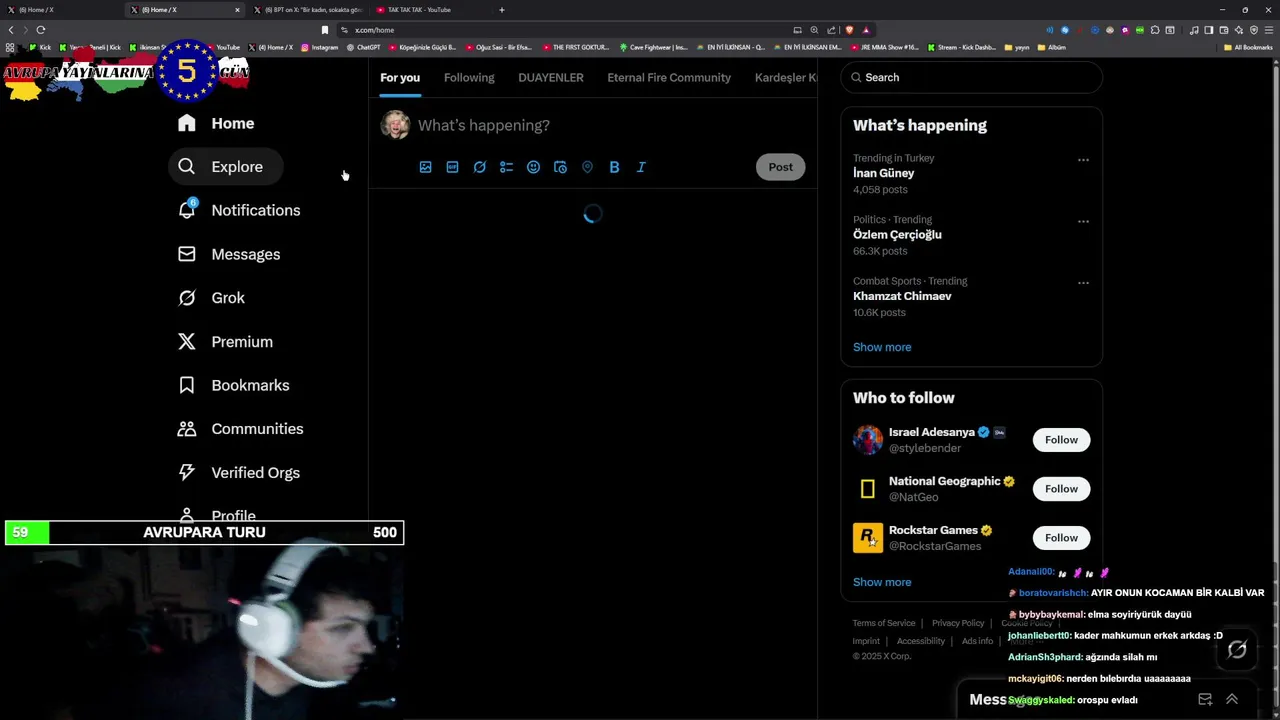Open the Explore page
1280x720 pixels.
click(x=224, y=167)
